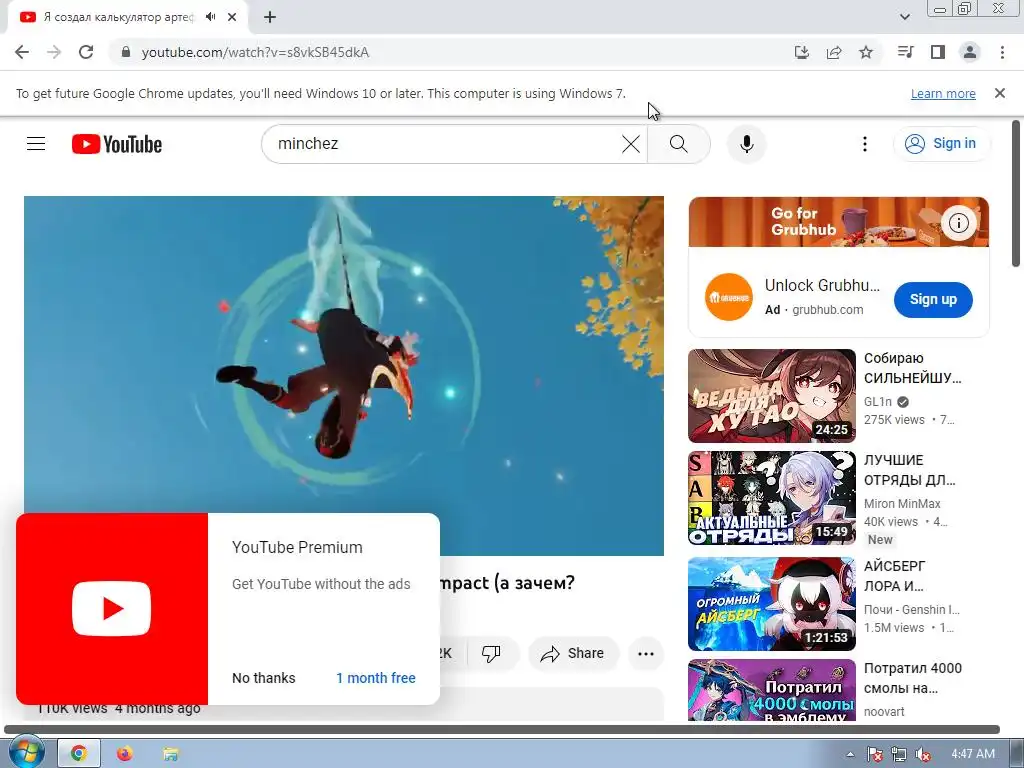
Task: Click the install app icon in address bar
Action: coord(802,52)
